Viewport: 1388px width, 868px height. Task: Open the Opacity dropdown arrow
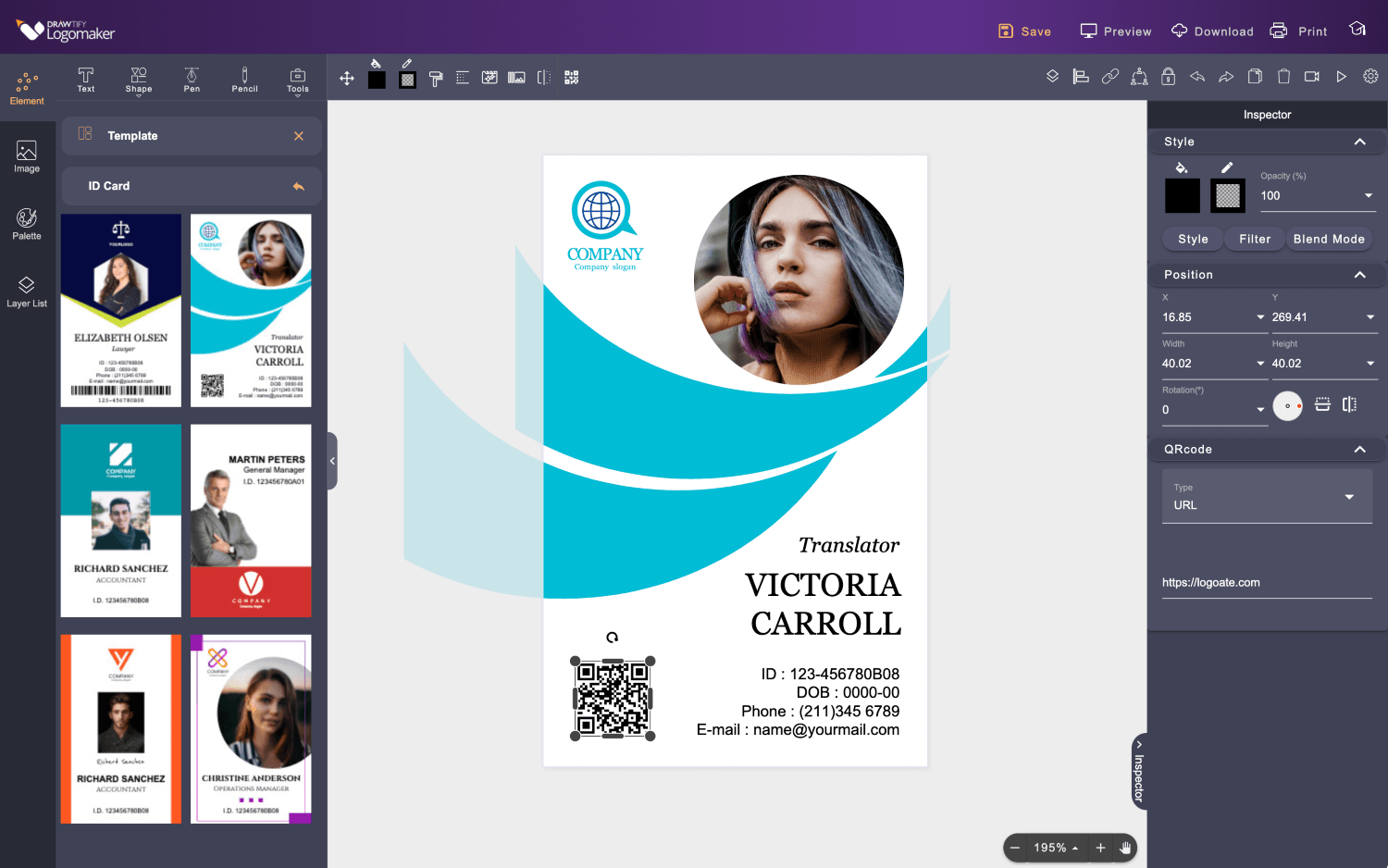point(1369,196)
